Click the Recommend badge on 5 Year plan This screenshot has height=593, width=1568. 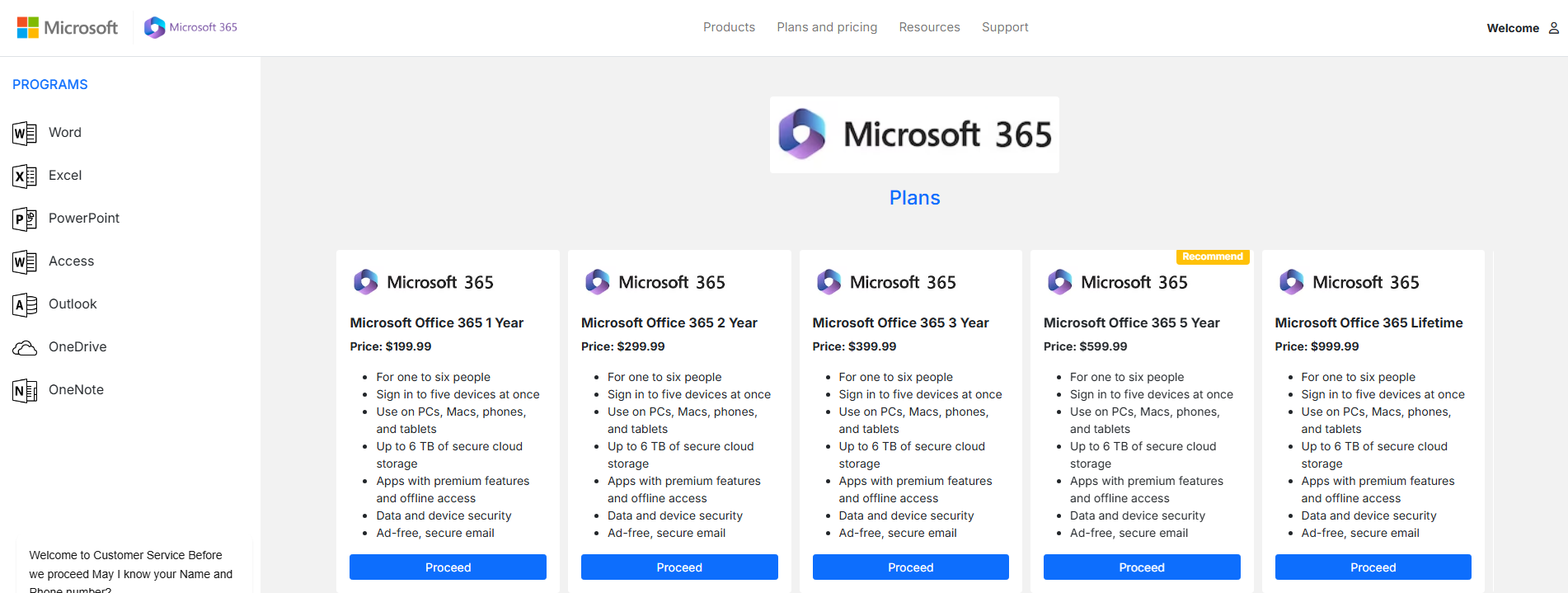[1213, 256]
